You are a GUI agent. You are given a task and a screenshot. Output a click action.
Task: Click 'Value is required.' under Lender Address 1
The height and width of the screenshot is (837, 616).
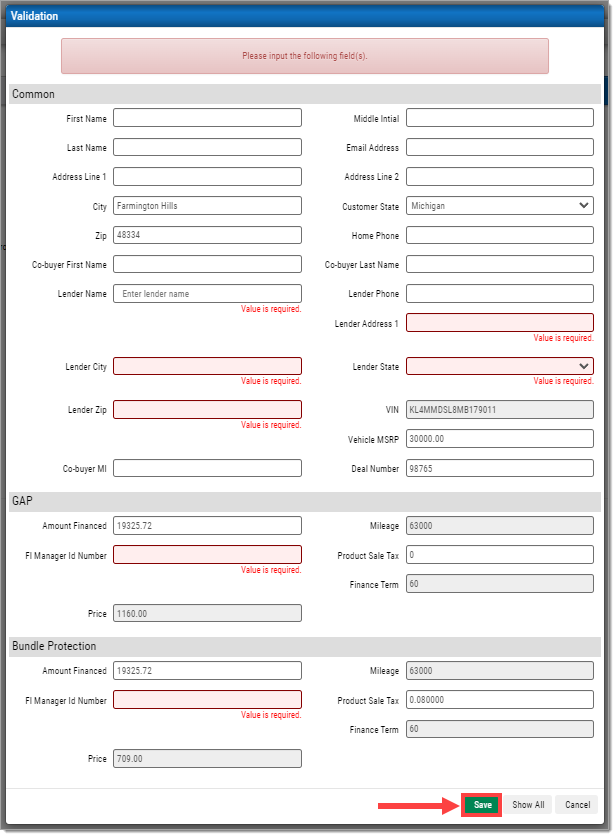pos(563,338)
